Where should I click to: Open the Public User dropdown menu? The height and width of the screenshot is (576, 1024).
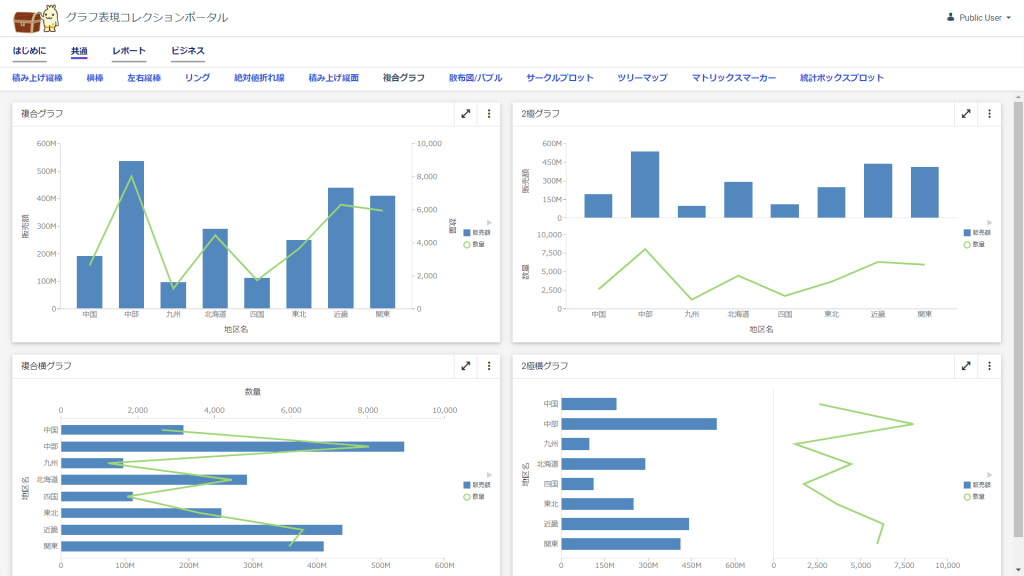coord(978,18)
